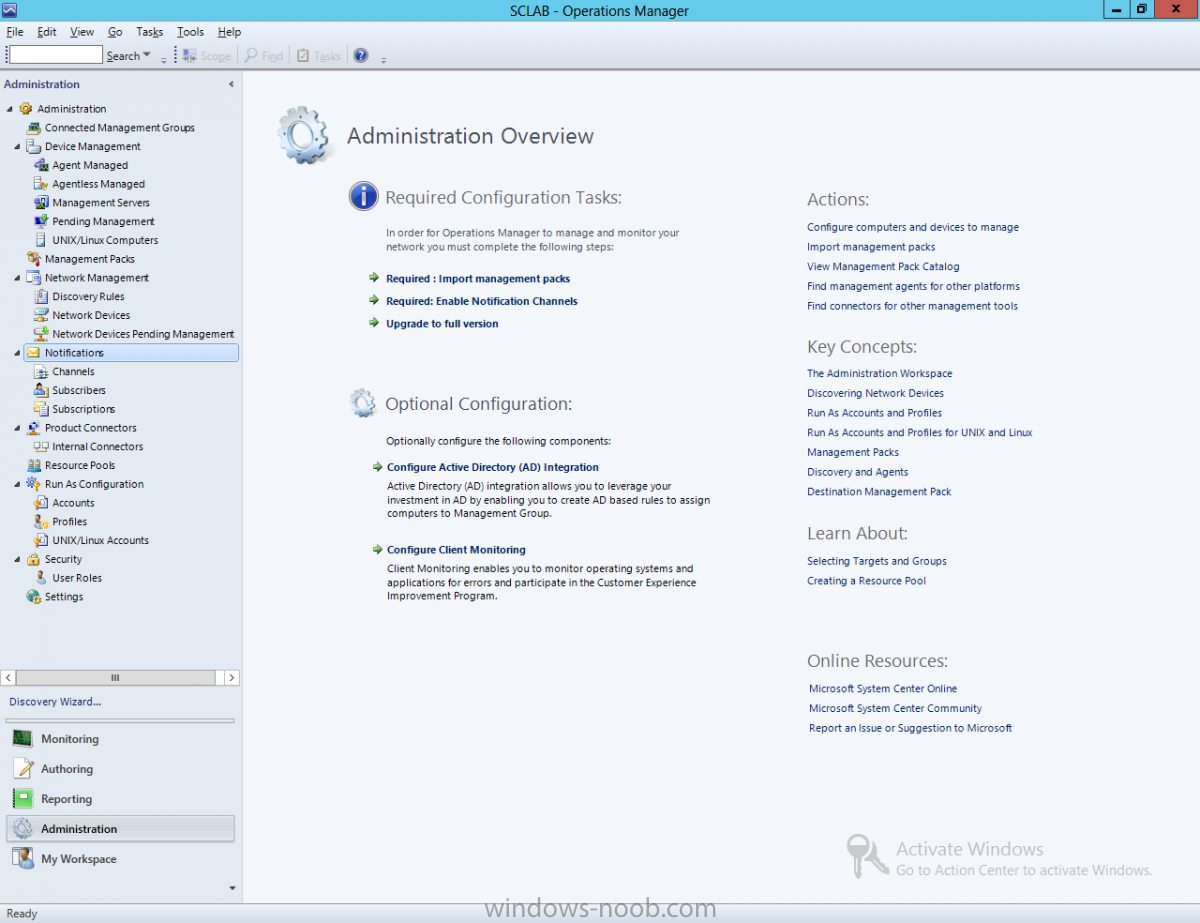Collapse the Security tree node

tap(18, 560)
